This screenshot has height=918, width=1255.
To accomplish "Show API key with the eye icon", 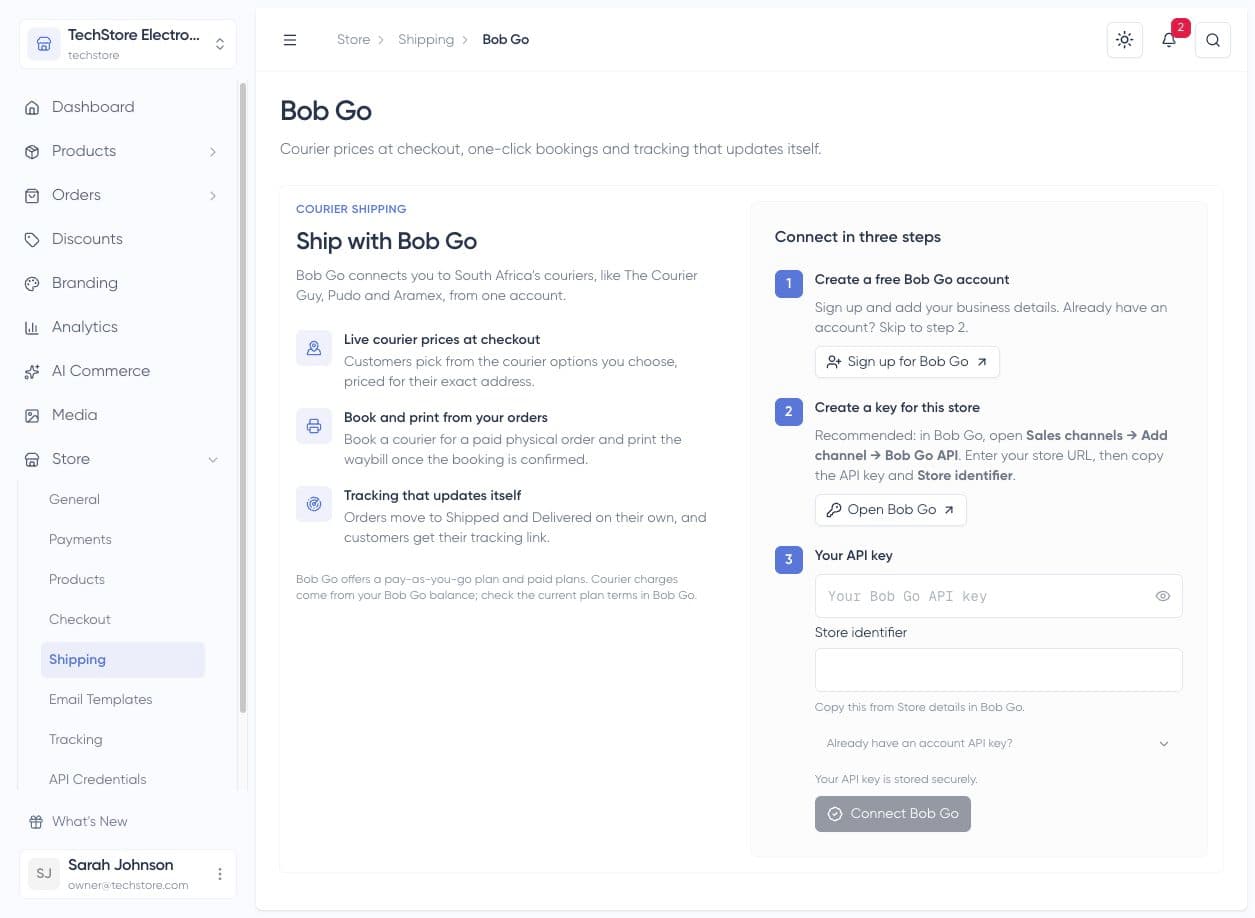I will (x=1163, y=596).
